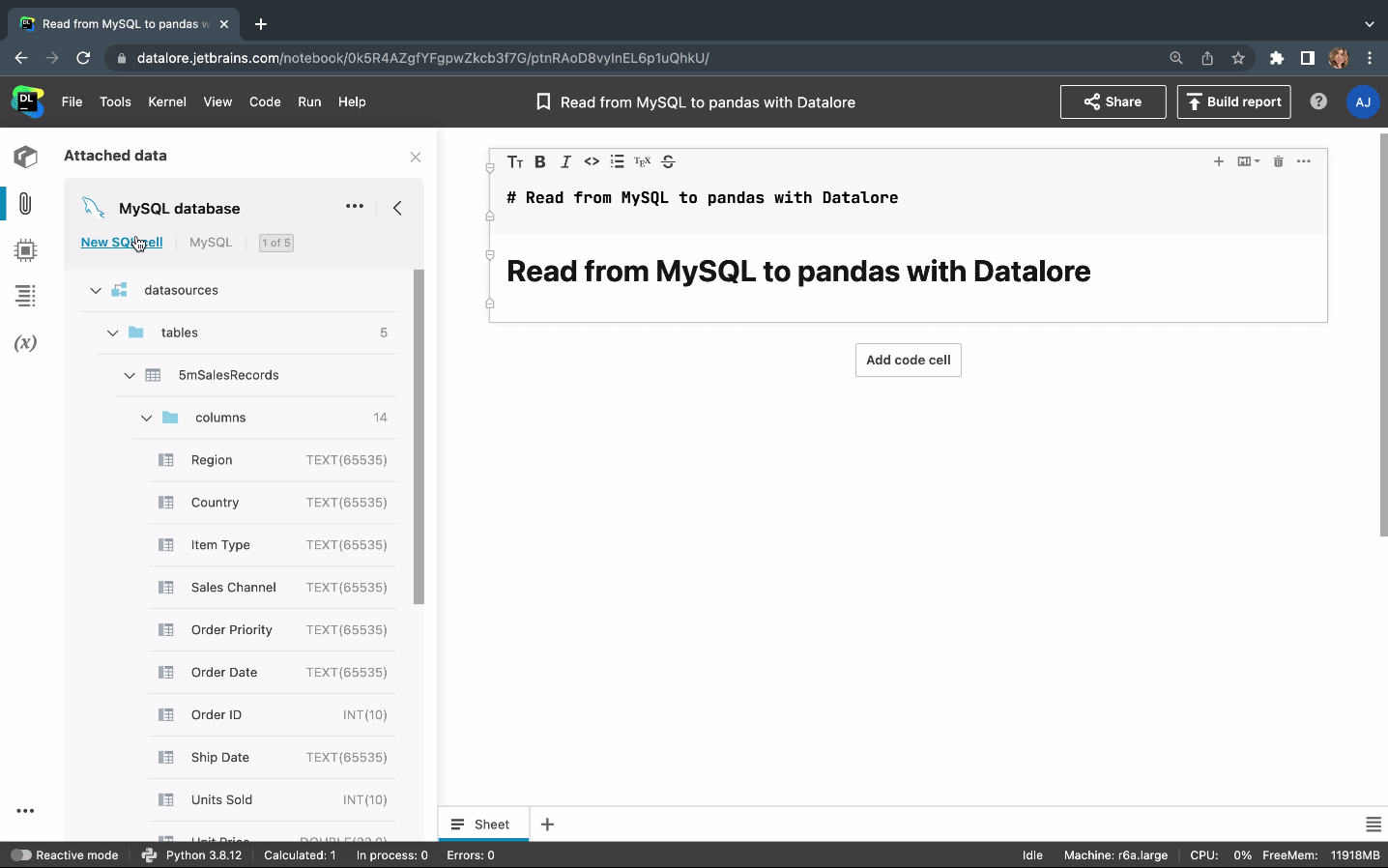The height and width of the screenshot is (868, 1388).
Task: Click the Add code cell button
Action: coord(908,360)
